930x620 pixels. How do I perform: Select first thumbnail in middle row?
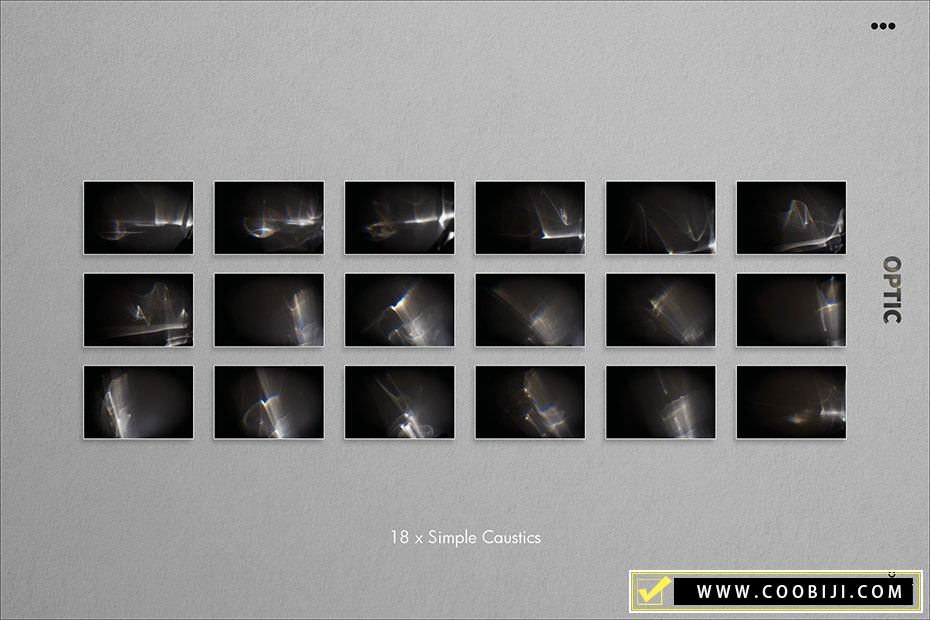coord(138,310)
